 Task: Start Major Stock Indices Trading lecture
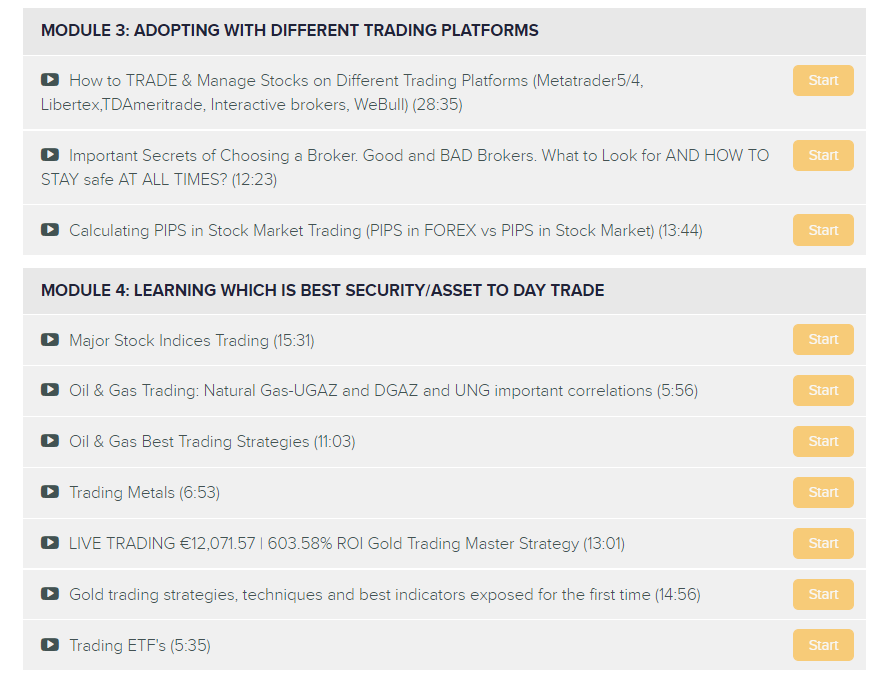823,339
